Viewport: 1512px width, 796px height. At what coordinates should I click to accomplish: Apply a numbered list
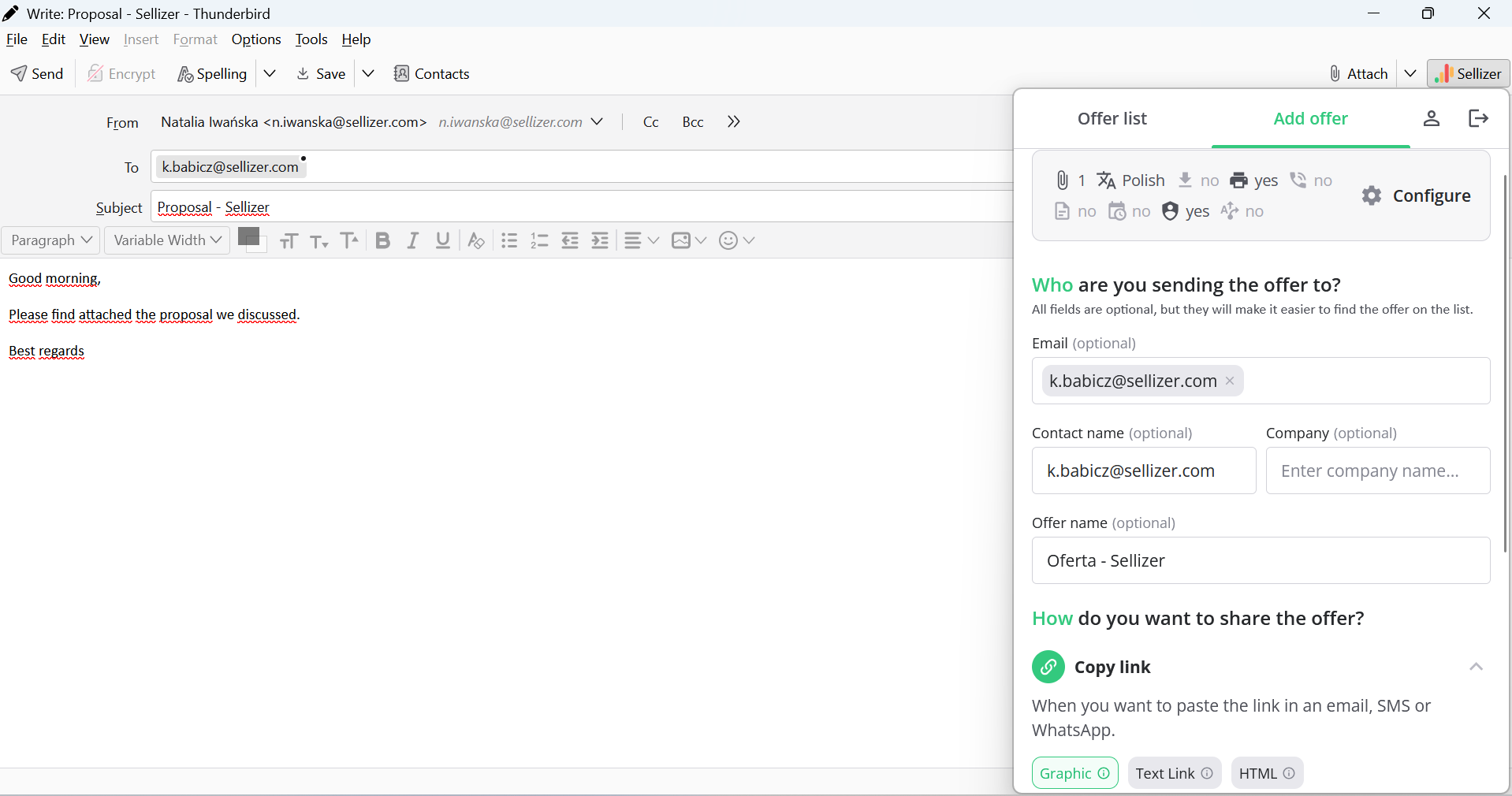pos(539,240)
